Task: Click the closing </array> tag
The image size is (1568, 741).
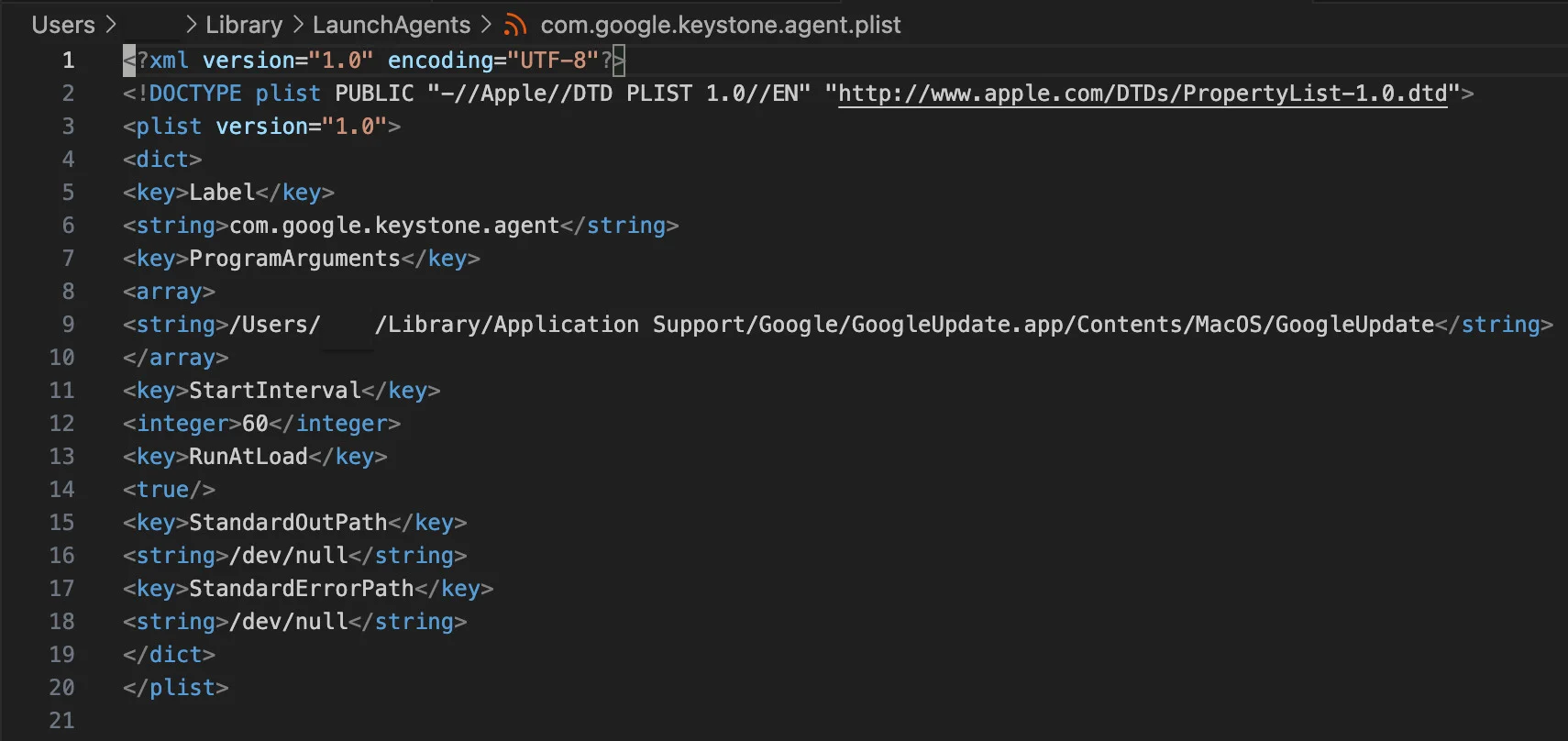Action: click(x=175, y=358)
